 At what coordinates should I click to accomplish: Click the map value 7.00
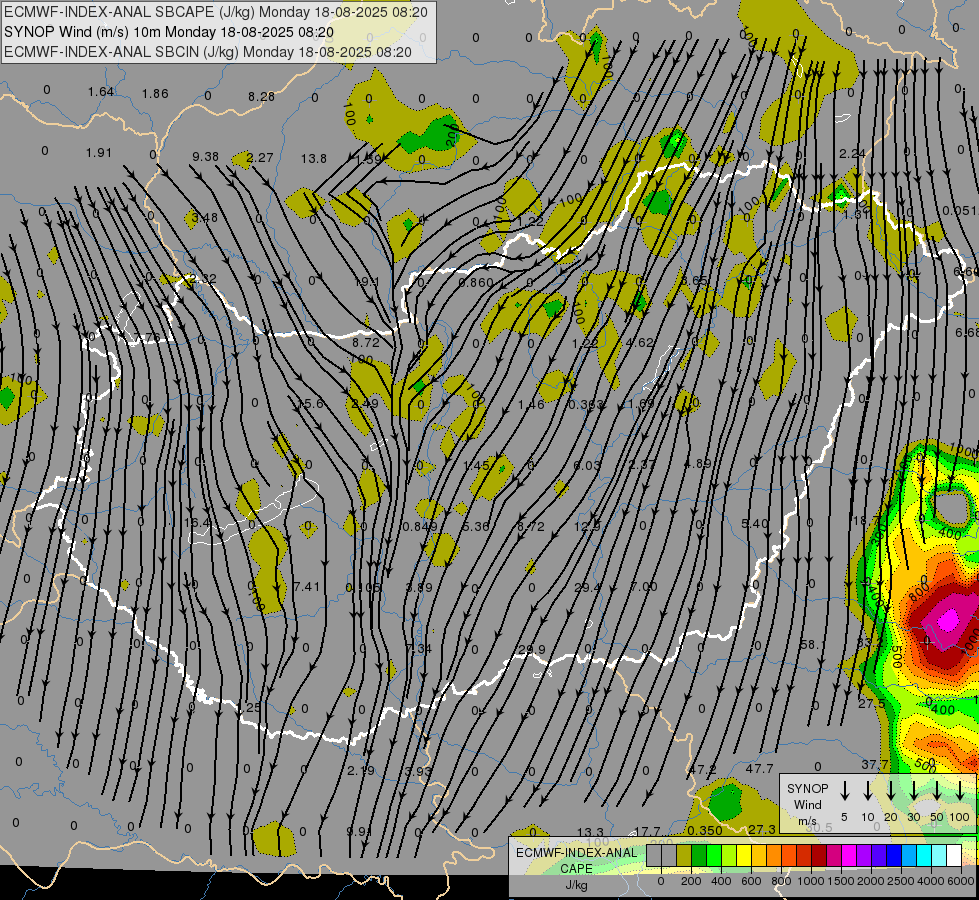[643, 586]
